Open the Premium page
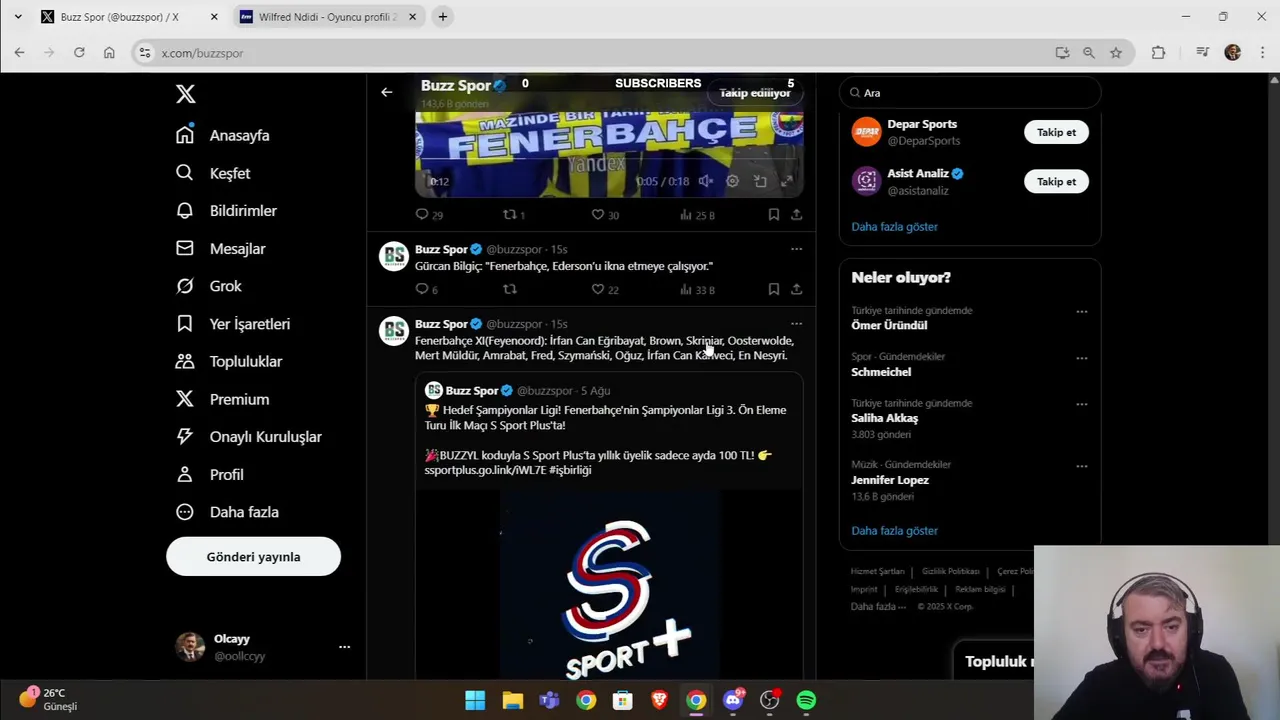The height and width of the screenshot is (720, 1280). click(222, 399)
